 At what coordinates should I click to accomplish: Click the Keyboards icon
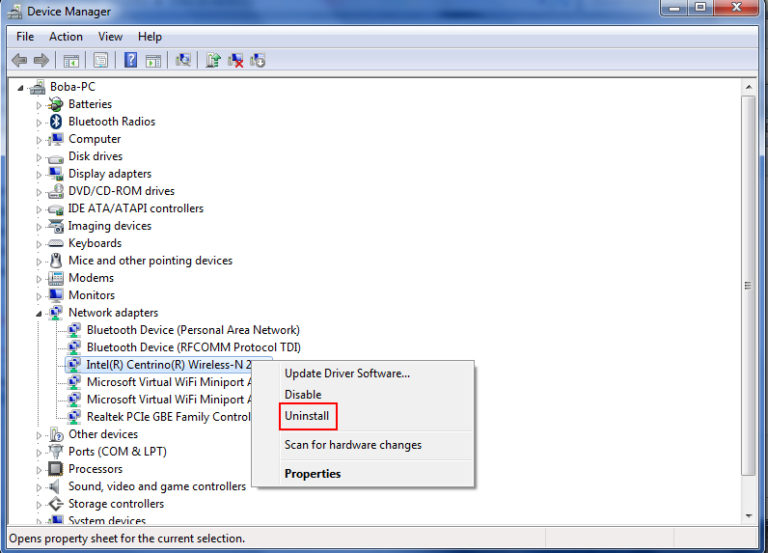pyautogui.click(x=55, y=243)
